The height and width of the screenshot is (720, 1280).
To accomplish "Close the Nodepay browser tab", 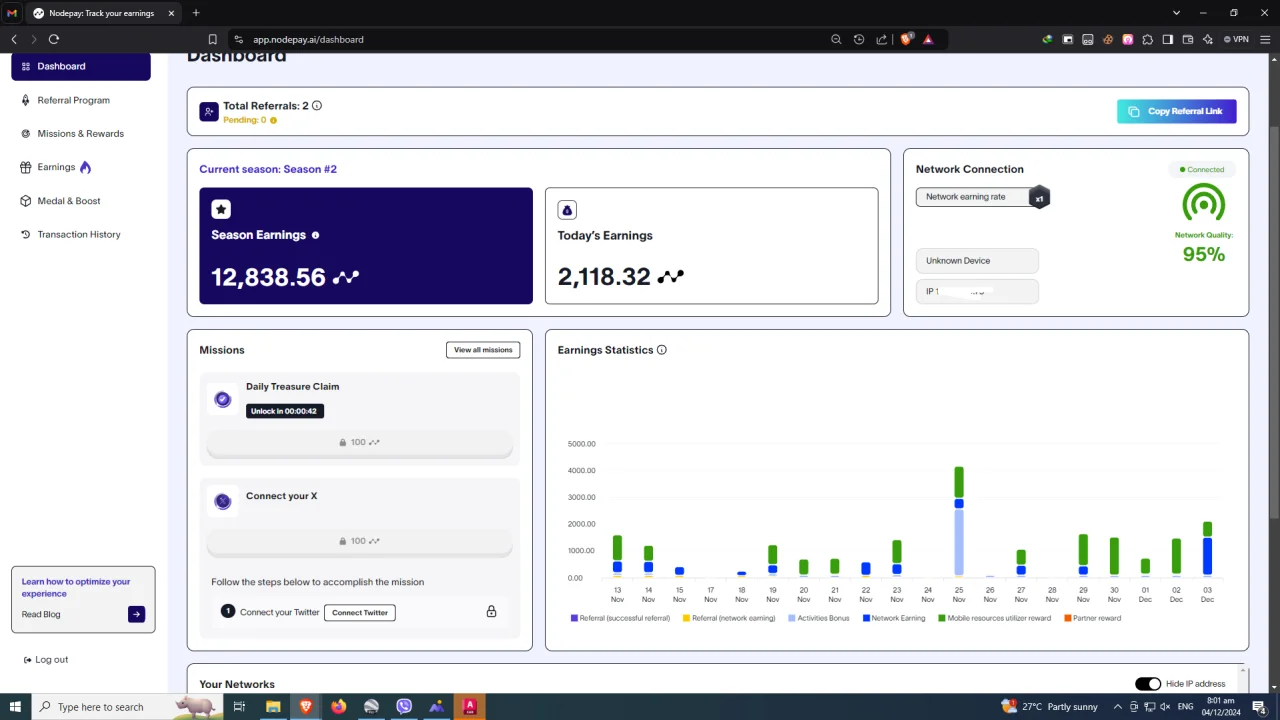I will [x=171, y=13].
